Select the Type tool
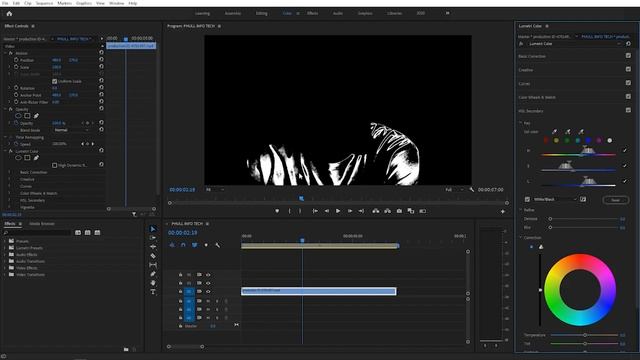This screenshot has width=640, height=360. [x=153, y=292]
